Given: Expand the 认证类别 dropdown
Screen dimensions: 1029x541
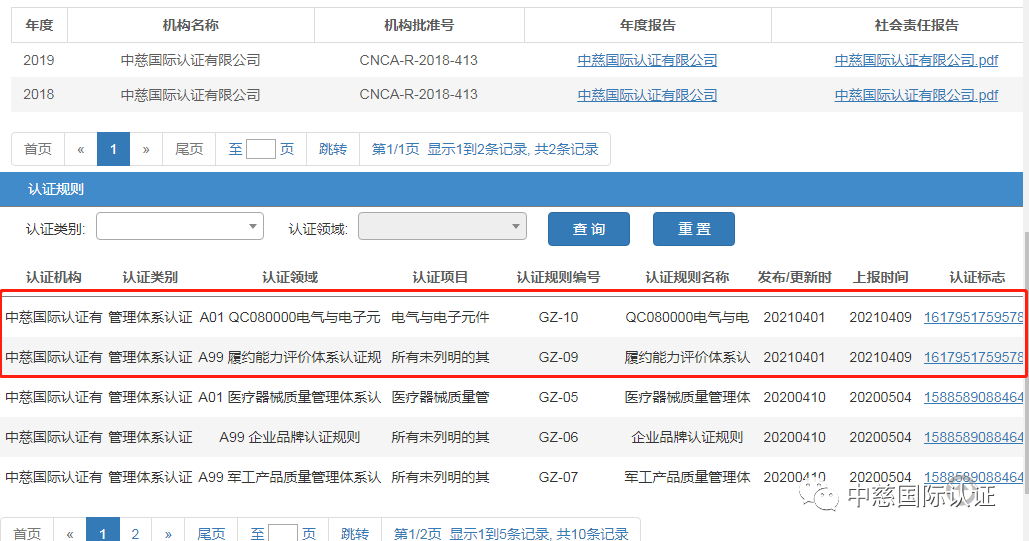Looking at the screenshot, I should coord(180,227).
